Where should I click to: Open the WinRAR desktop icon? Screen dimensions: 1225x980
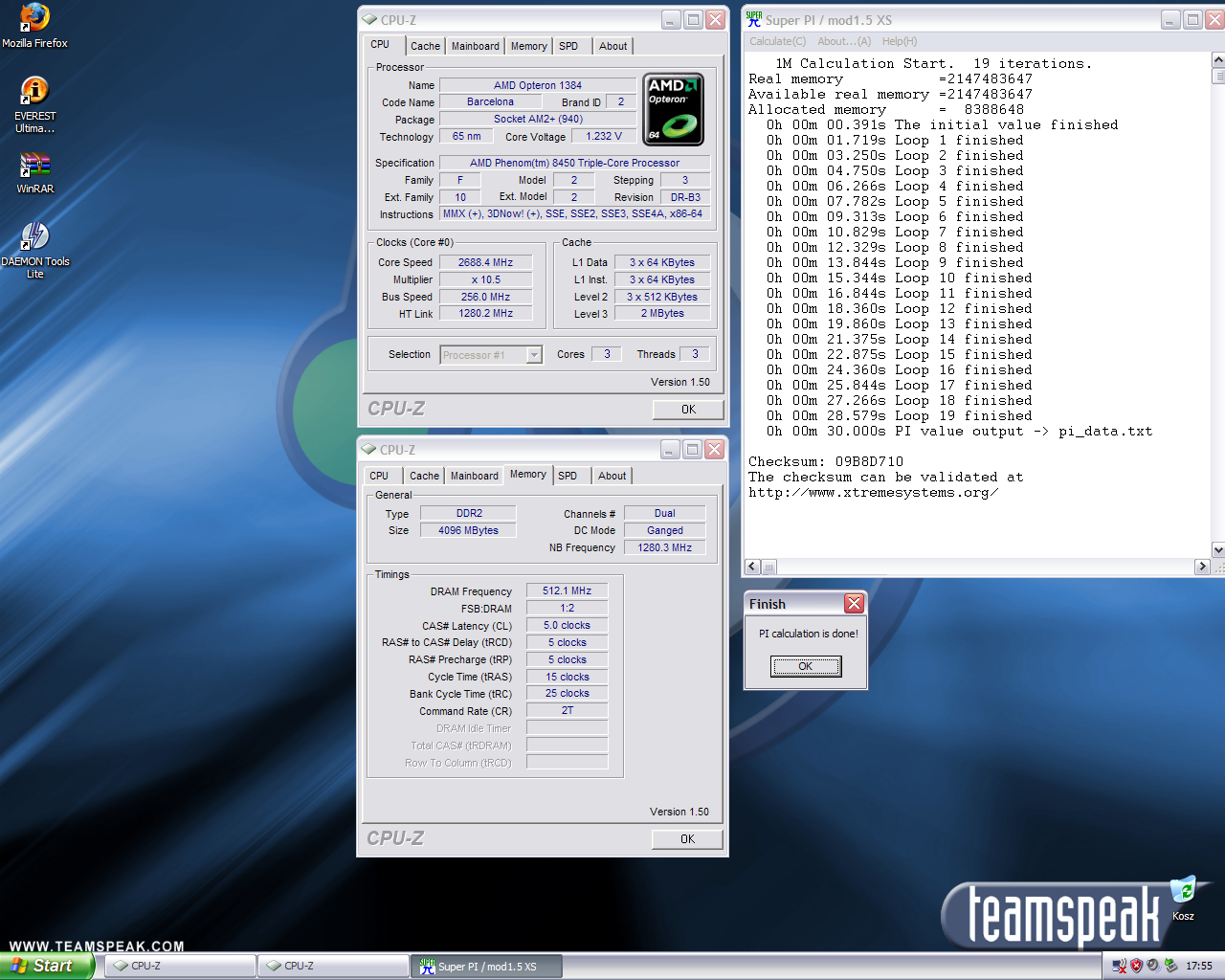34,172
